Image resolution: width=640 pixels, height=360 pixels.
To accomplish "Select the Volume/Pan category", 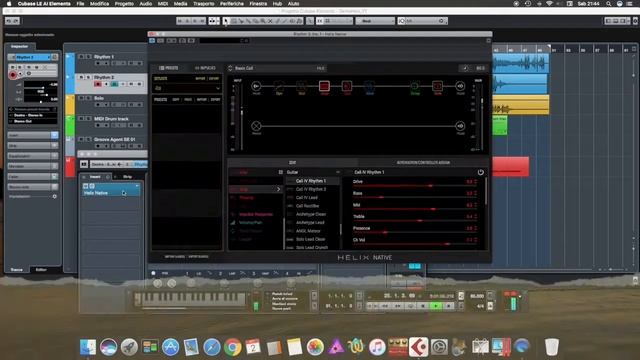I will tap(250, 223).
